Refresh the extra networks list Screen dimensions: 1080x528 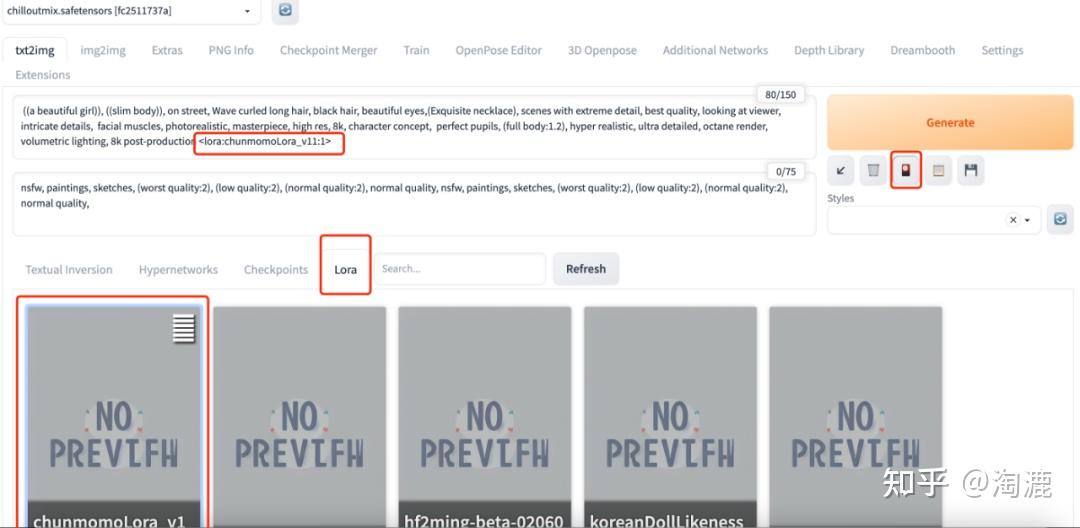click(x=585, y=268)
